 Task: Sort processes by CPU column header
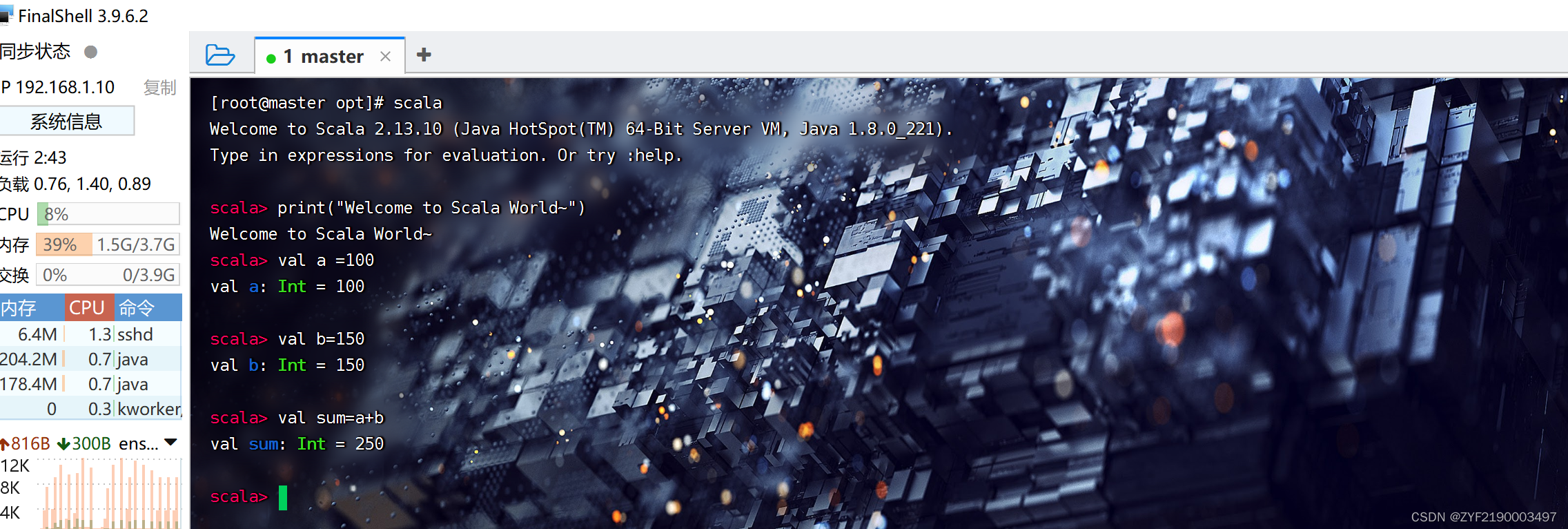tap(88, 307)
